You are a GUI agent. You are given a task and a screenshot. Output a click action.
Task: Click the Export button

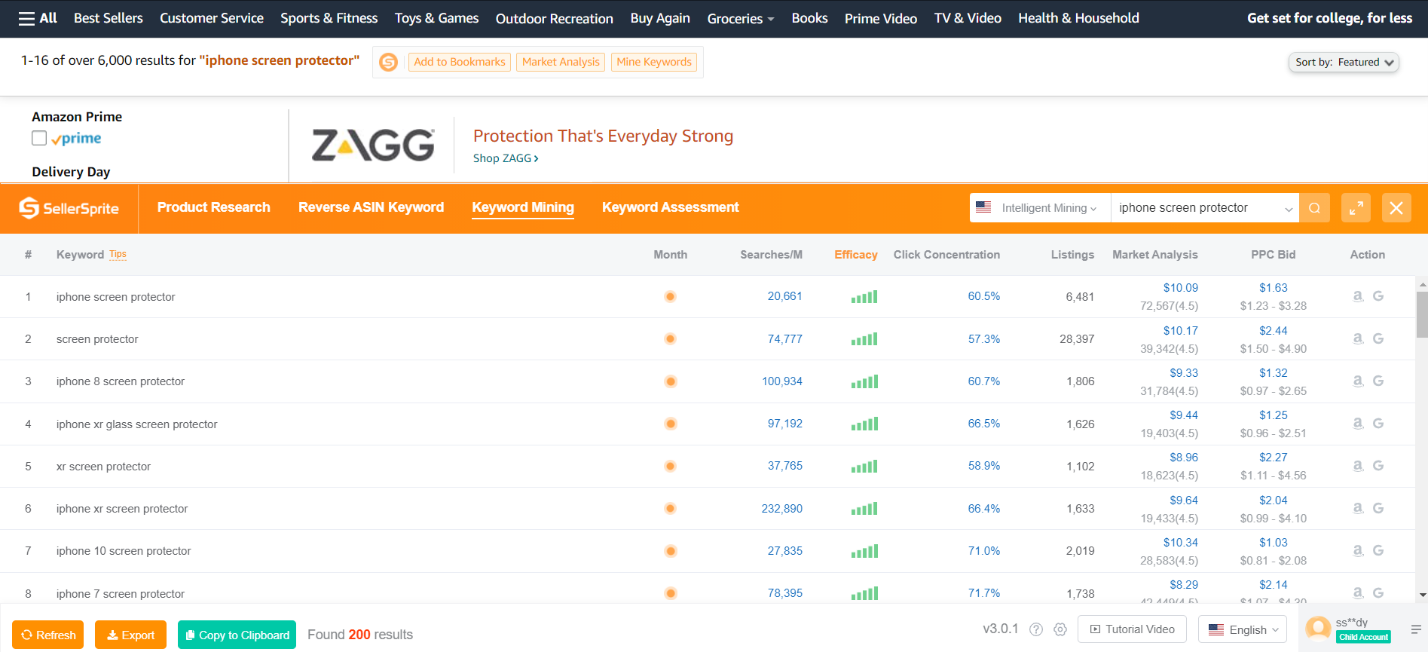pyautogui.click(x=131, y=635)
